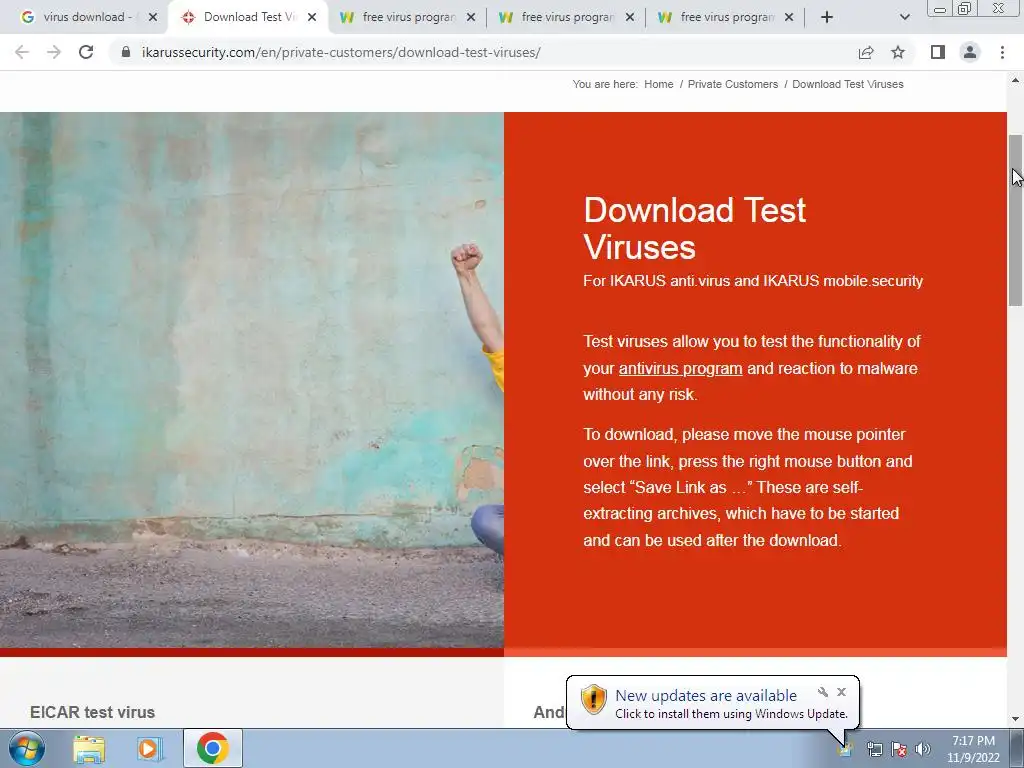
Task: Follow the Private Customers breadcrumb link
Action: click(733, 84)
